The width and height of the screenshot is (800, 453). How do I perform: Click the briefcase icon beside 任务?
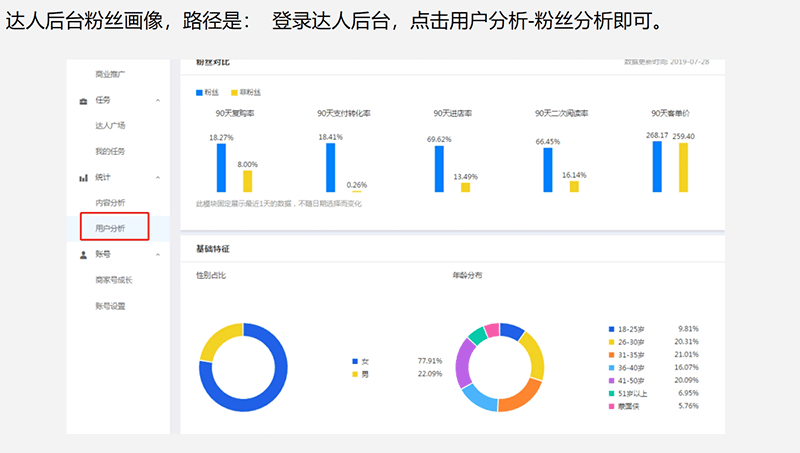pyautogui.click(x=83, y=100)
